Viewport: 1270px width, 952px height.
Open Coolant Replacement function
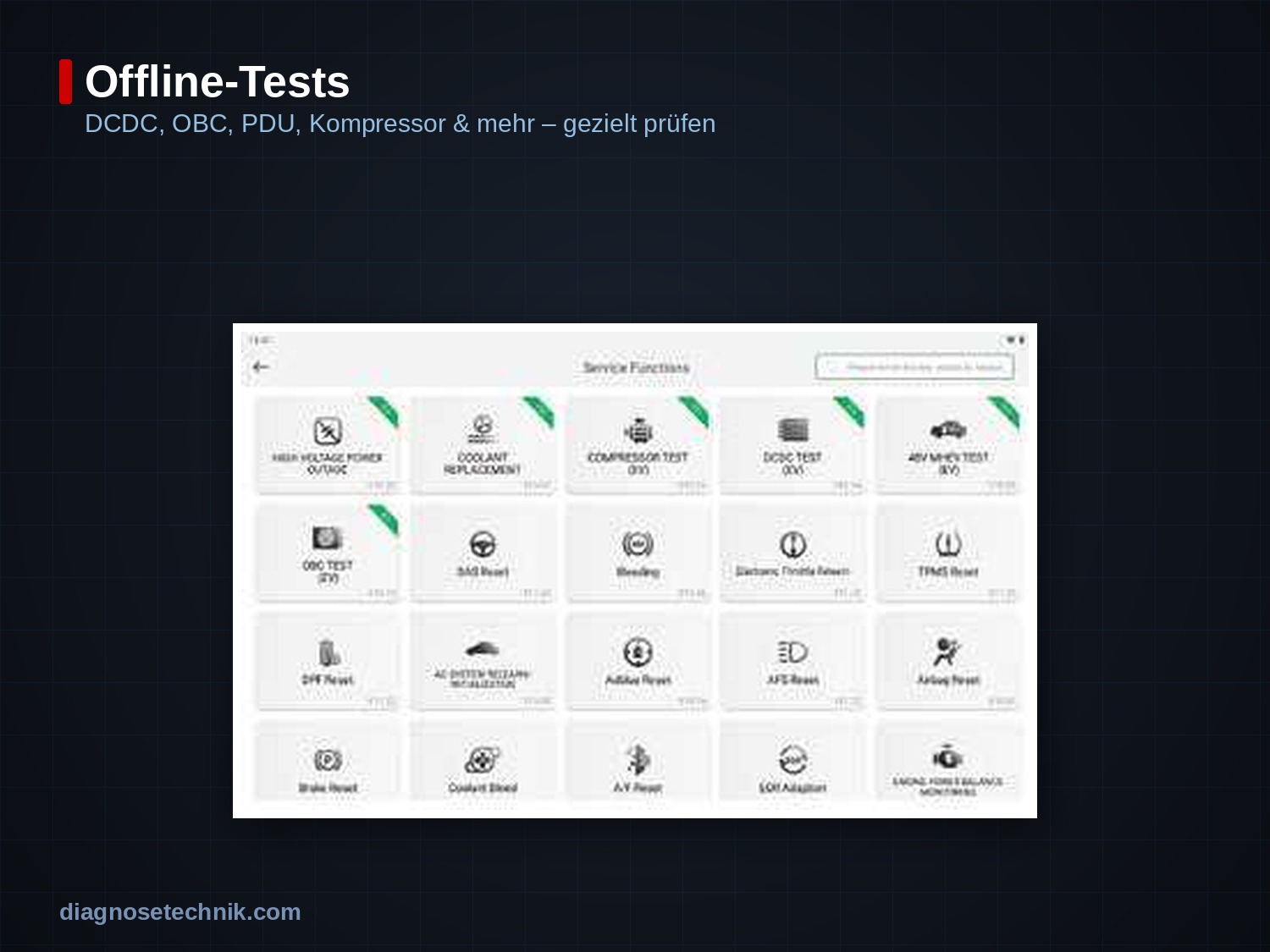pyautogui.click(x=483, y=445)
